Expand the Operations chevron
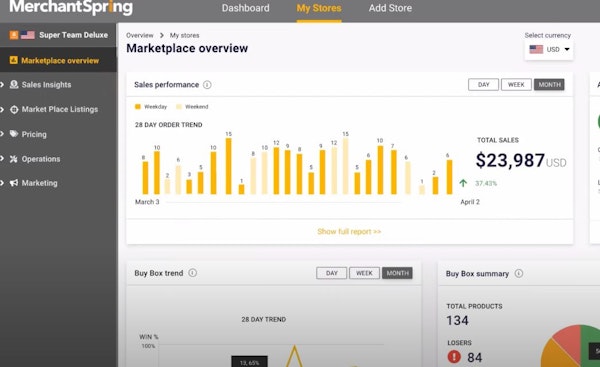This screenshot has height=367, width=600. (2, 159)
